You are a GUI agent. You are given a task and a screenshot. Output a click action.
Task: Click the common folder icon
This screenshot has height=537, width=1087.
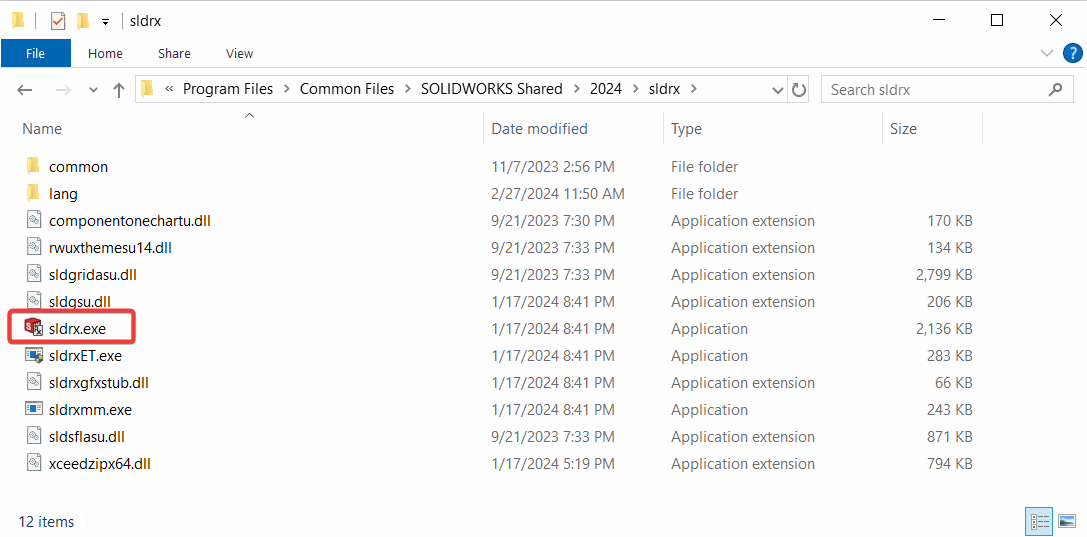33,166
